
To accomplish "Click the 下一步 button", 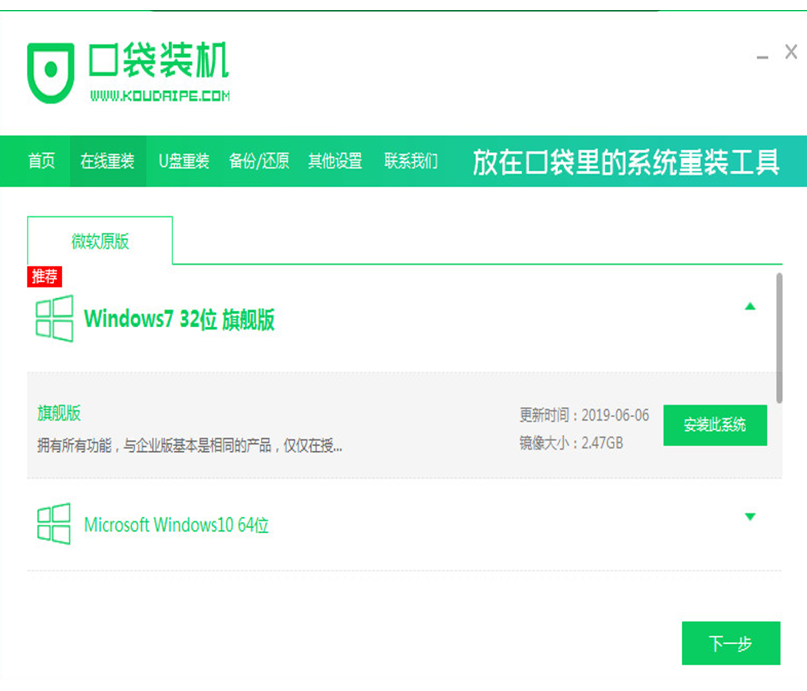I will [x=730, y=643].
